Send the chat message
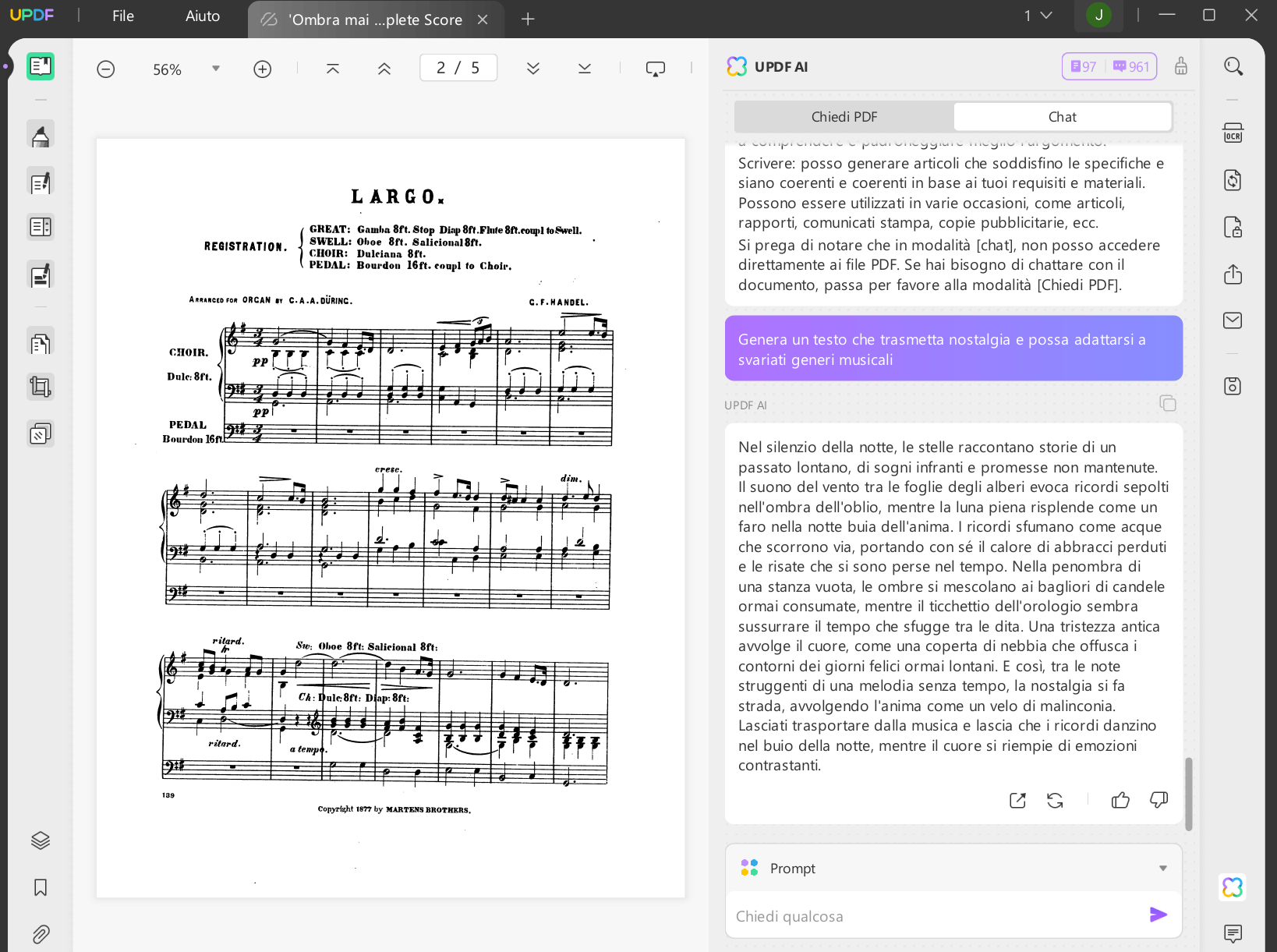 (x=1158, y=915)
